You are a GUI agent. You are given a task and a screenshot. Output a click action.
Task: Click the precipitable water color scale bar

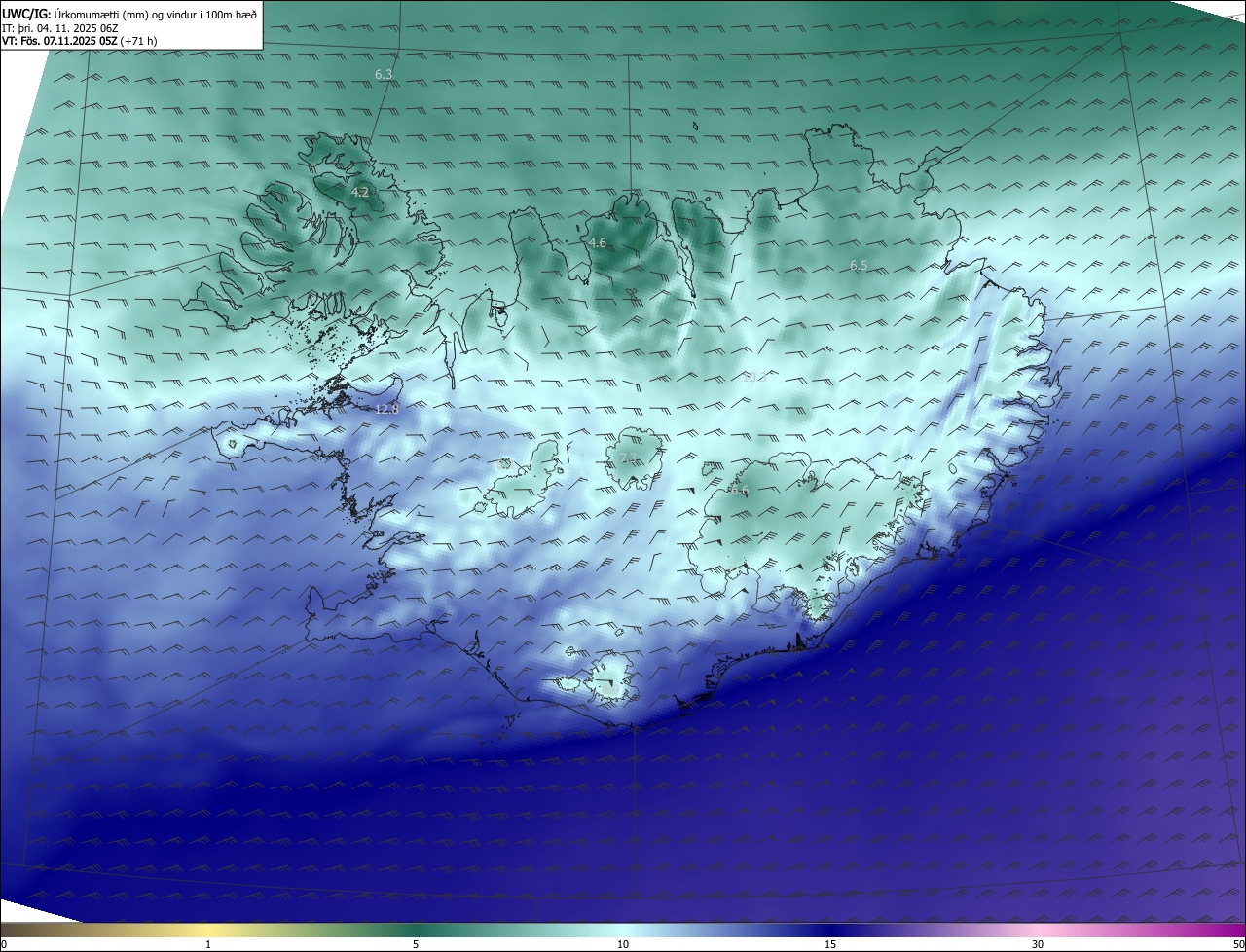tap(623, 930)
